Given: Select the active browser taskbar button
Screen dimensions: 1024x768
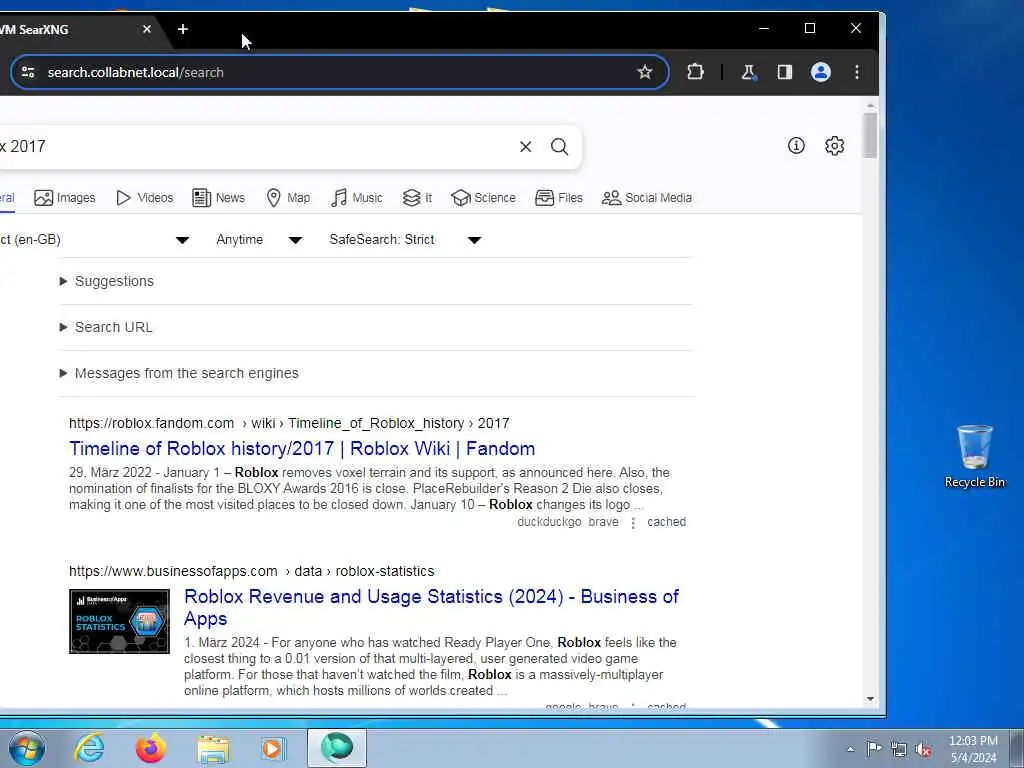Looking at the screenshot, I should tap(337, 748).
